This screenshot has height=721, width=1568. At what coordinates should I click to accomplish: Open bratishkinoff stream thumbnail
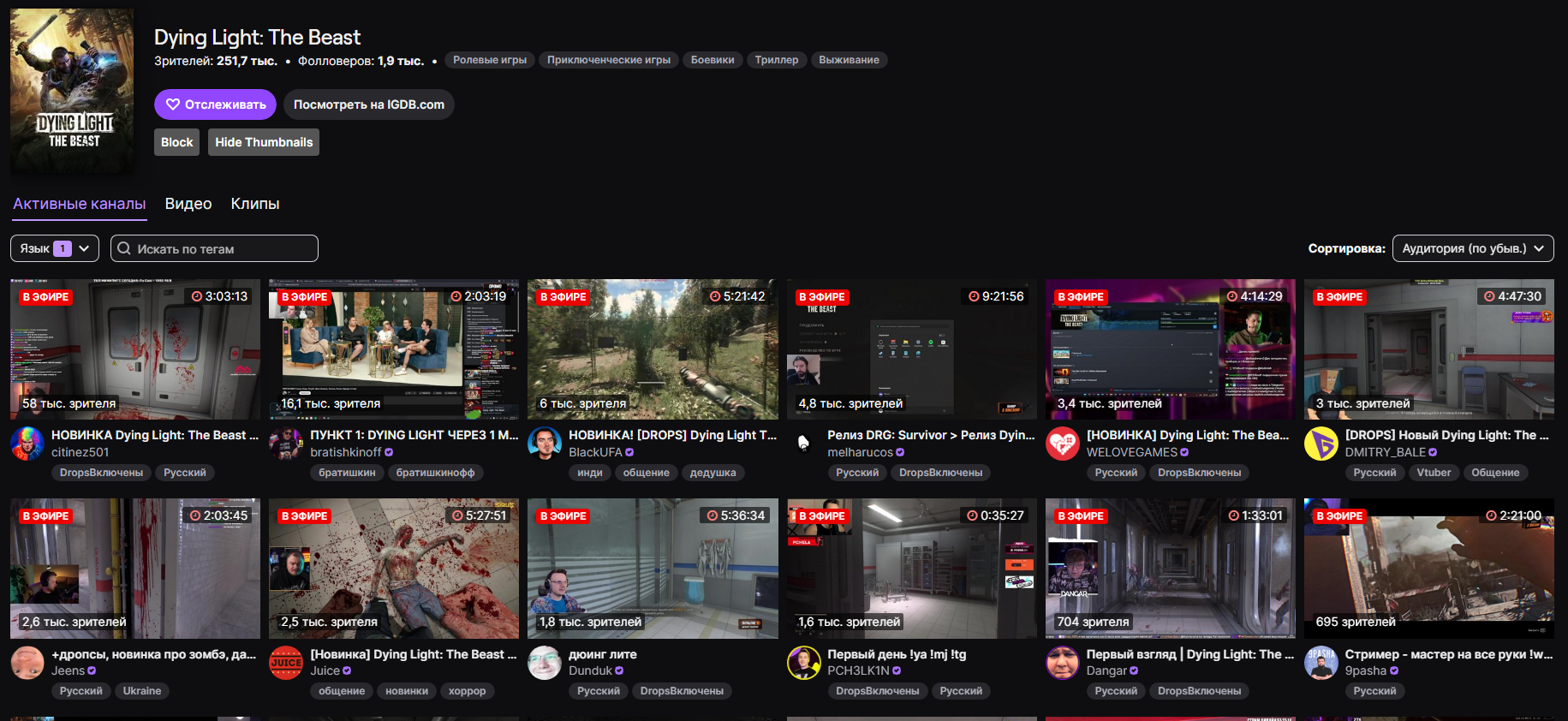pyautogui.click(x=394, y=349)
